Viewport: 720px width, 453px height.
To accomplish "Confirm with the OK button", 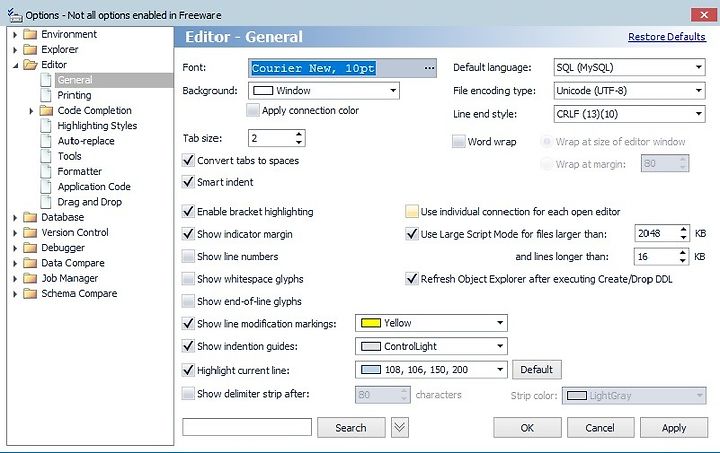I will [x=527, y=428].
